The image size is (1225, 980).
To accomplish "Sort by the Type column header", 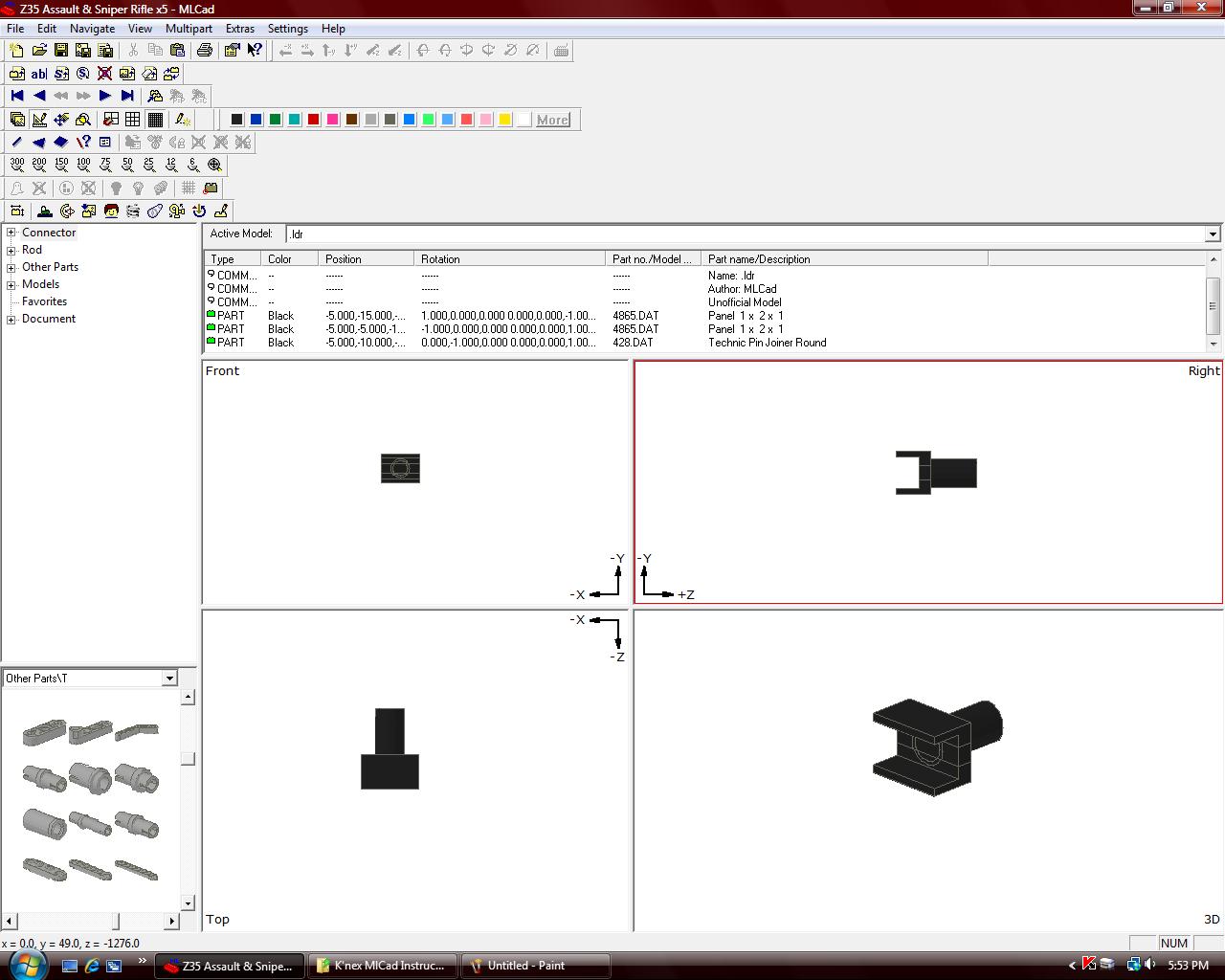I will [233, 258].
